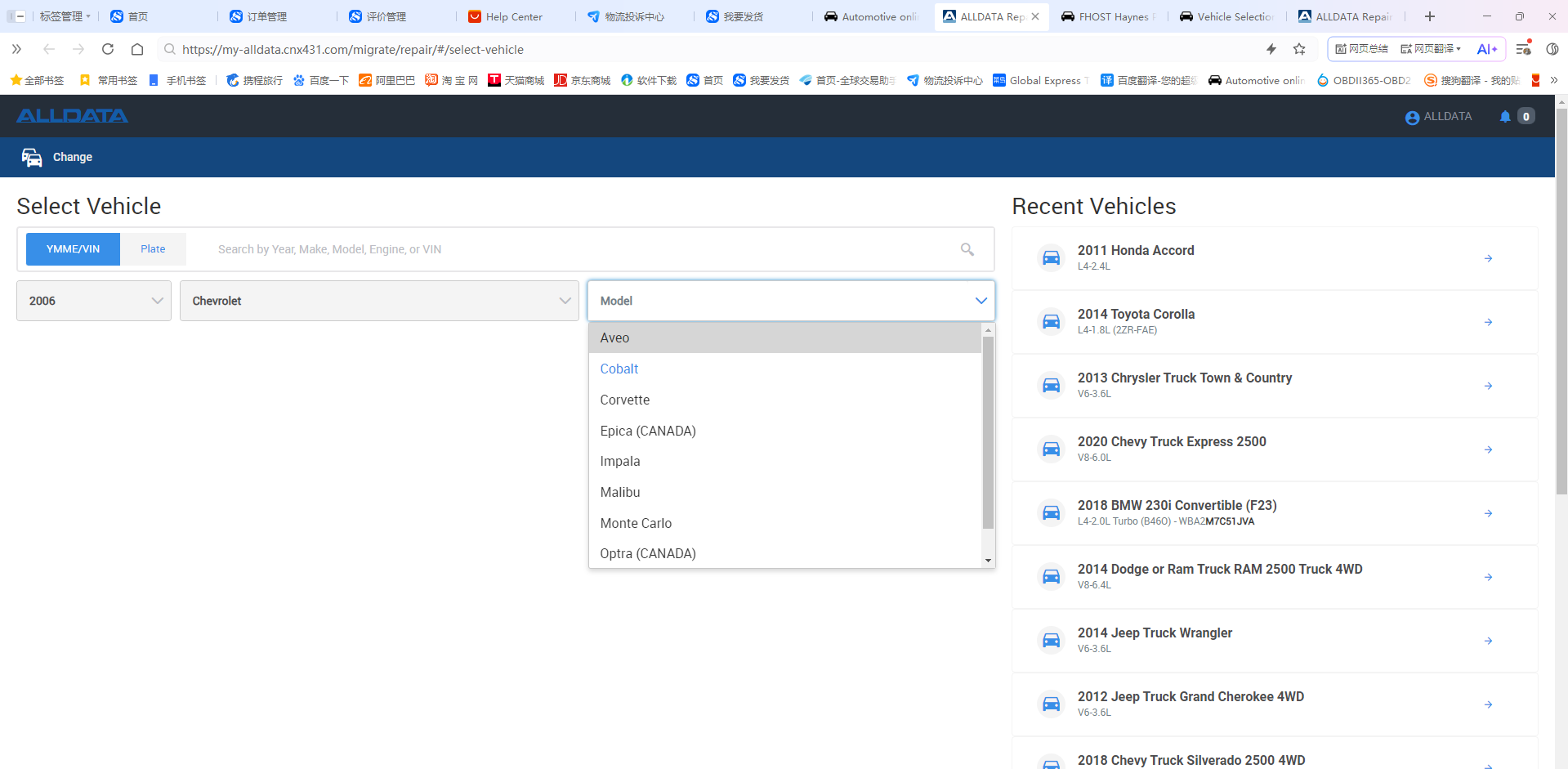Open the Year 2006 dropdown

click(94, 301)
